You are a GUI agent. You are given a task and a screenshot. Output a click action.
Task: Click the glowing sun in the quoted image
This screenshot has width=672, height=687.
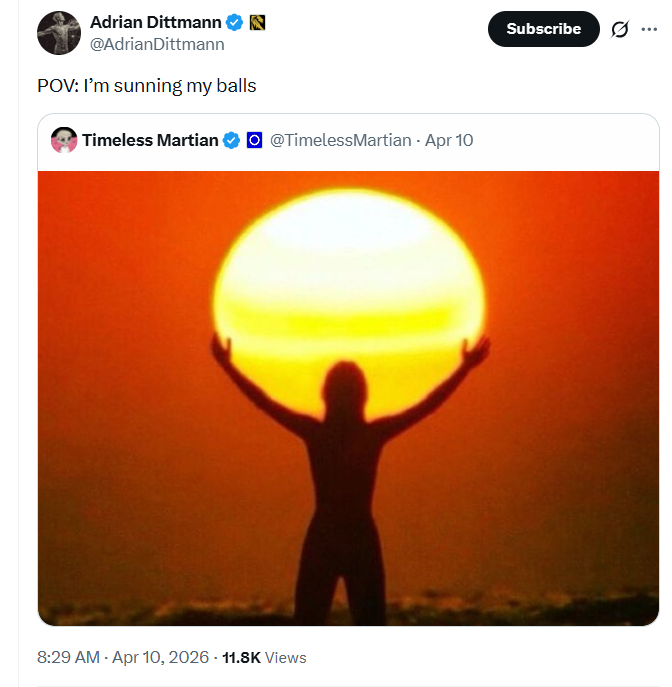pyautogui.click(x=348, y=270)
